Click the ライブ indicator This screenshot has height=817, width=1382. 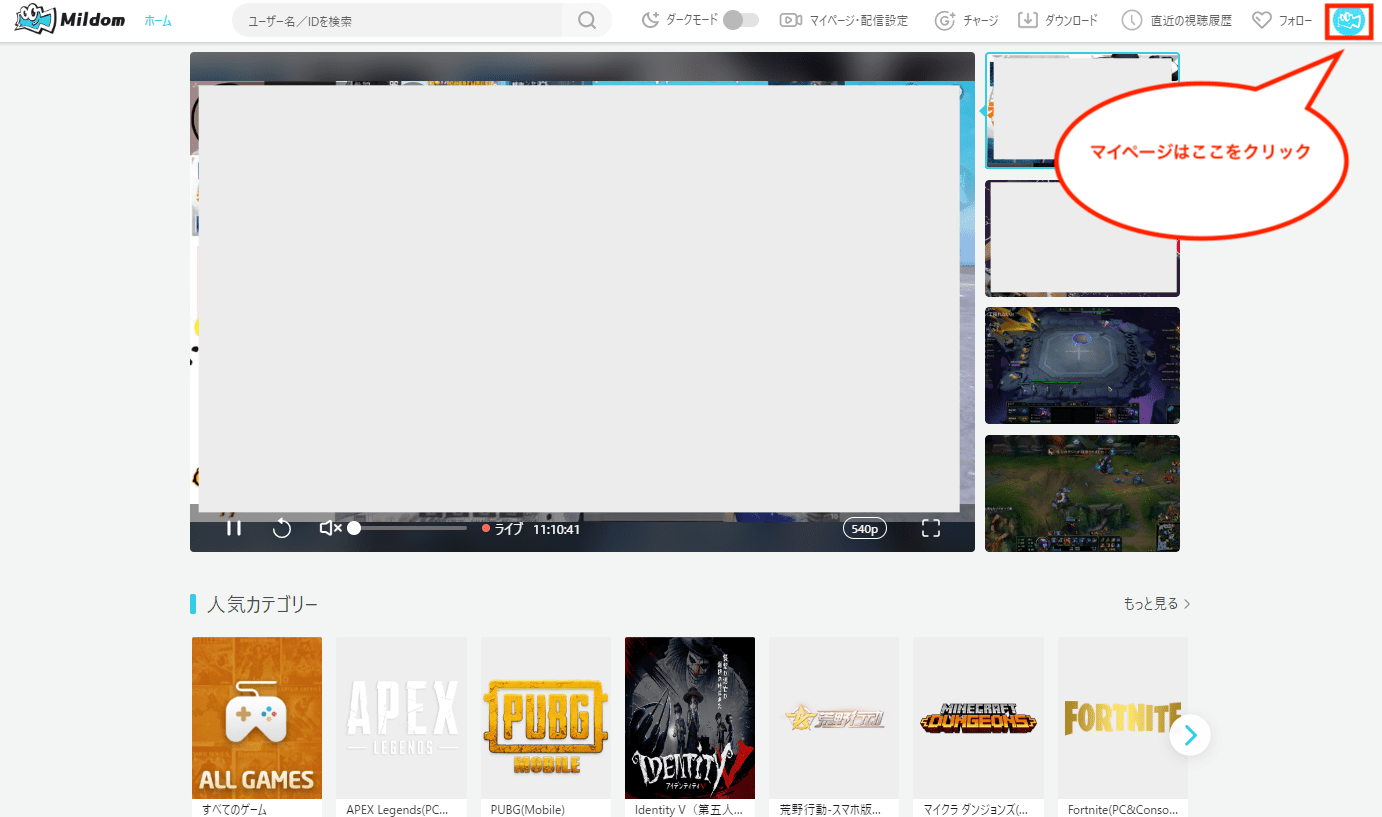[502, 529]
